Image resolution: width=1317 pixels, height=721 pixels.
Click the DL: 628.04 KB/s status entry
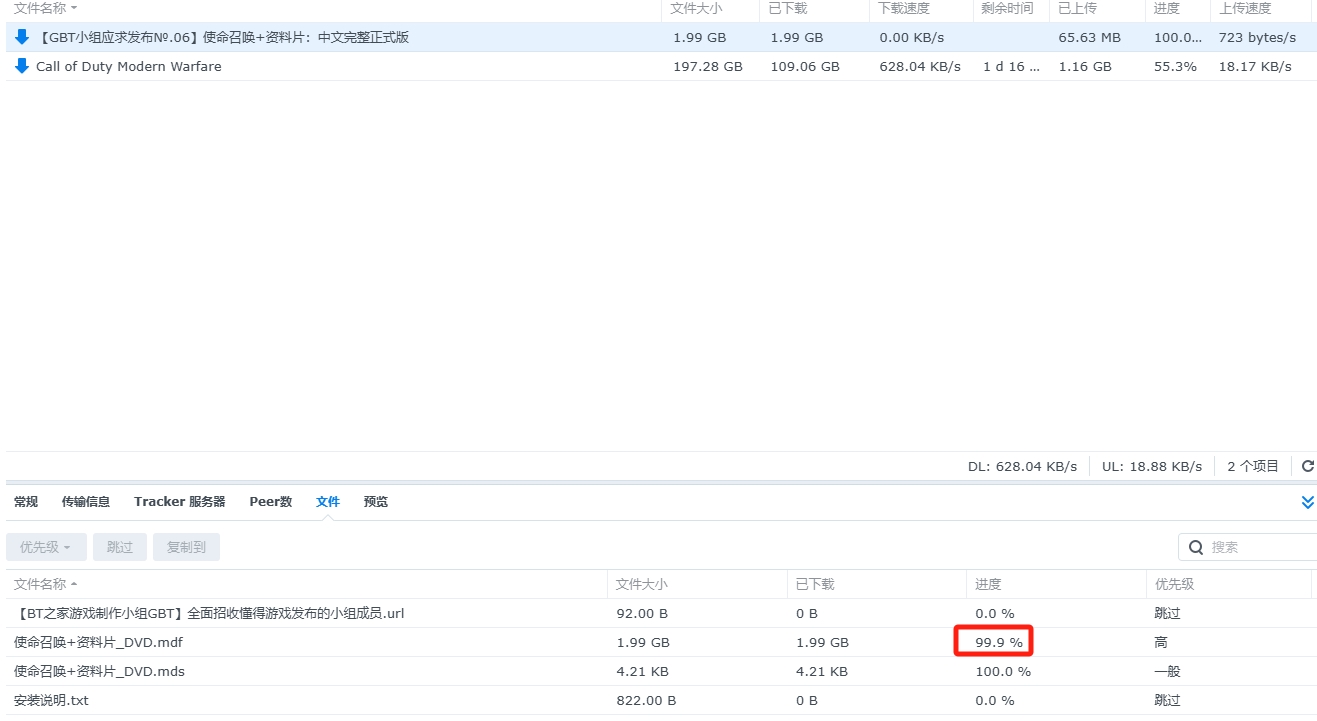coord(1022,466)
